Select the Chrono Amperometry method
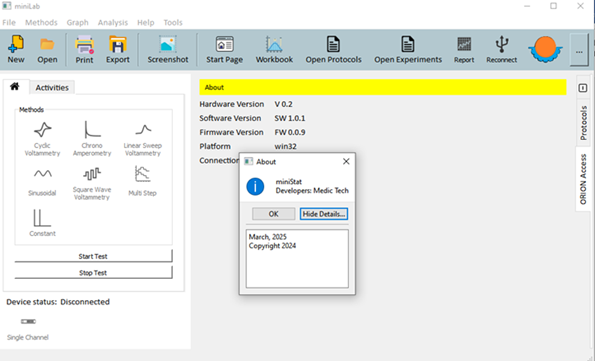 coord(92,138)
